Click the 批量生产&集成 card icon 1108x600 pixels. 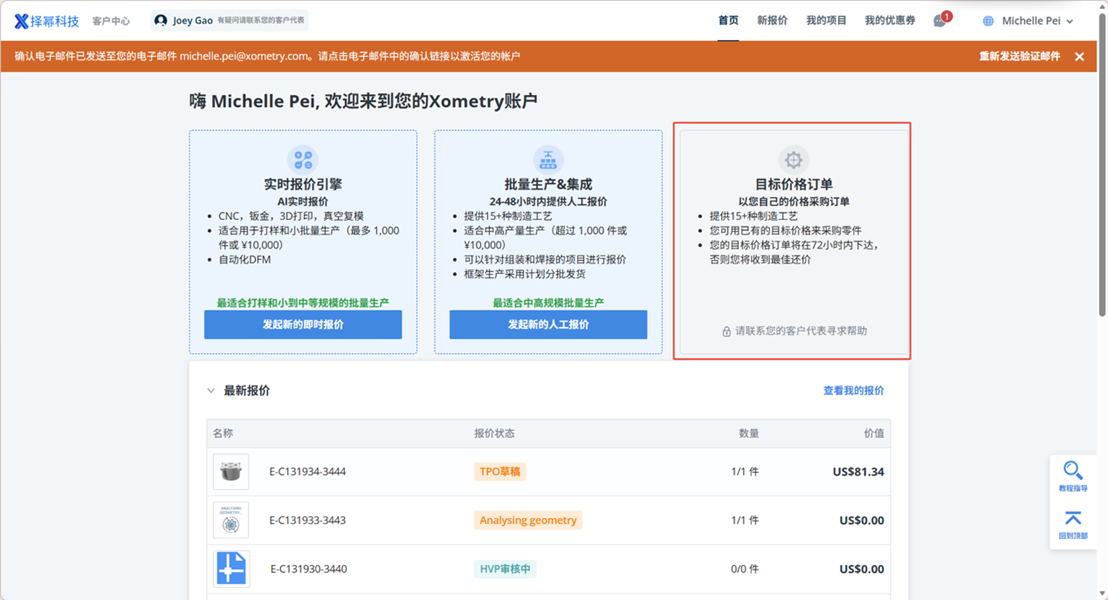[548, 160]
